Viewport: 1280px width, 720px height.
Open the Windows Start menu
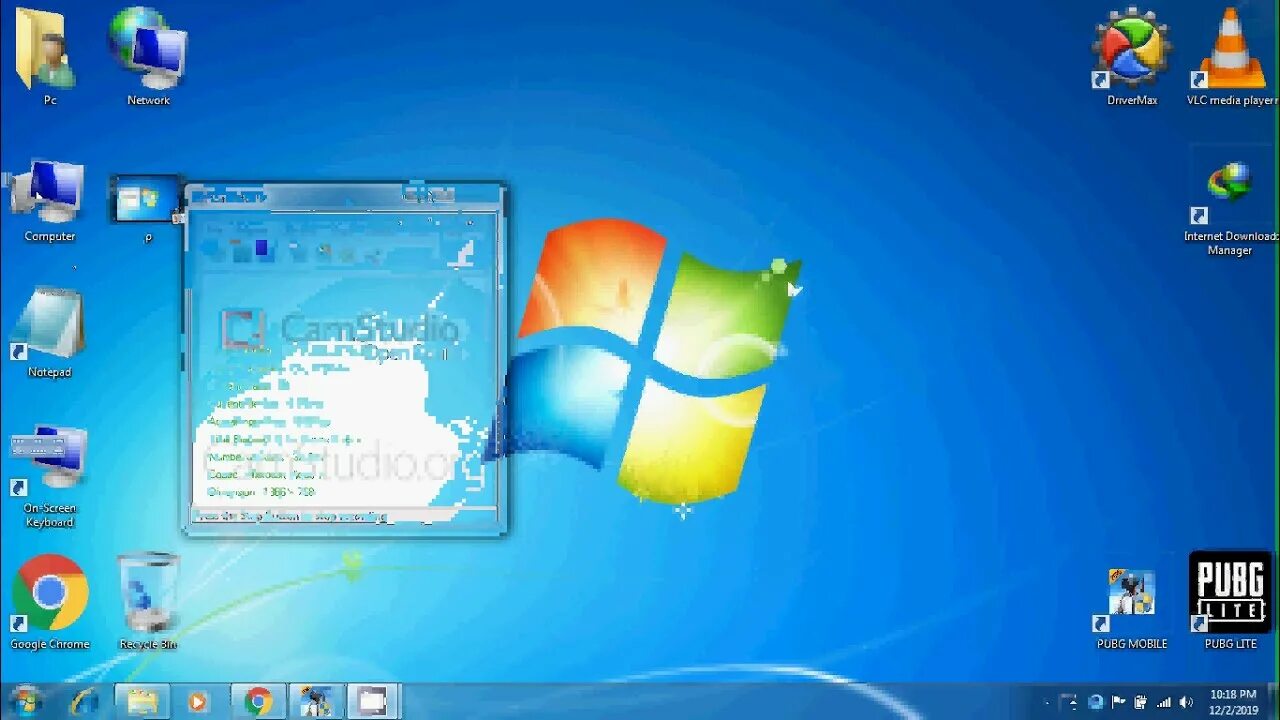pos(25,702)
